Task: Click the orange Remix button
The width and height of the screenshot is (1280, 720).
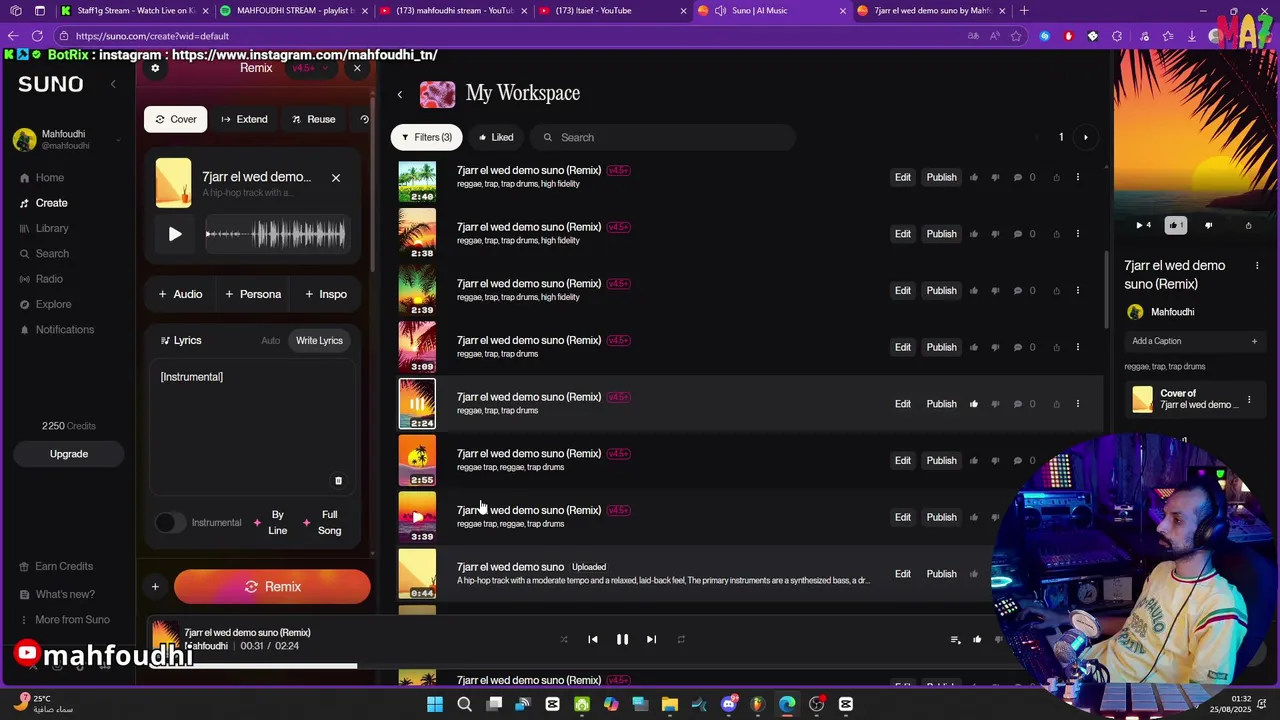Action: click(272, 587)
